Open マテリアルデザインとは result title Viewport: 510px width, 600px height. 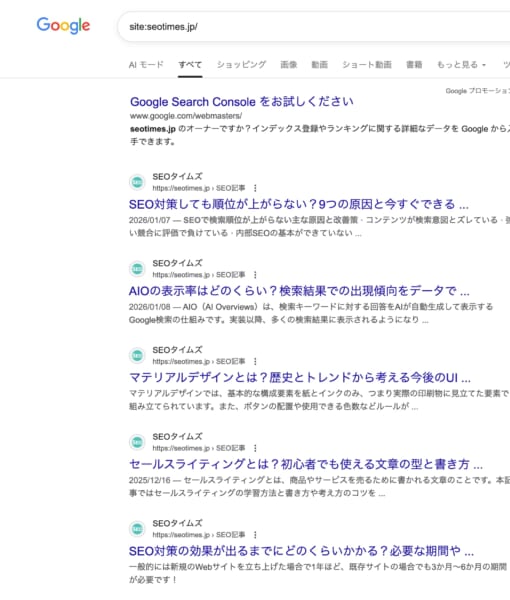pos(300,378)
